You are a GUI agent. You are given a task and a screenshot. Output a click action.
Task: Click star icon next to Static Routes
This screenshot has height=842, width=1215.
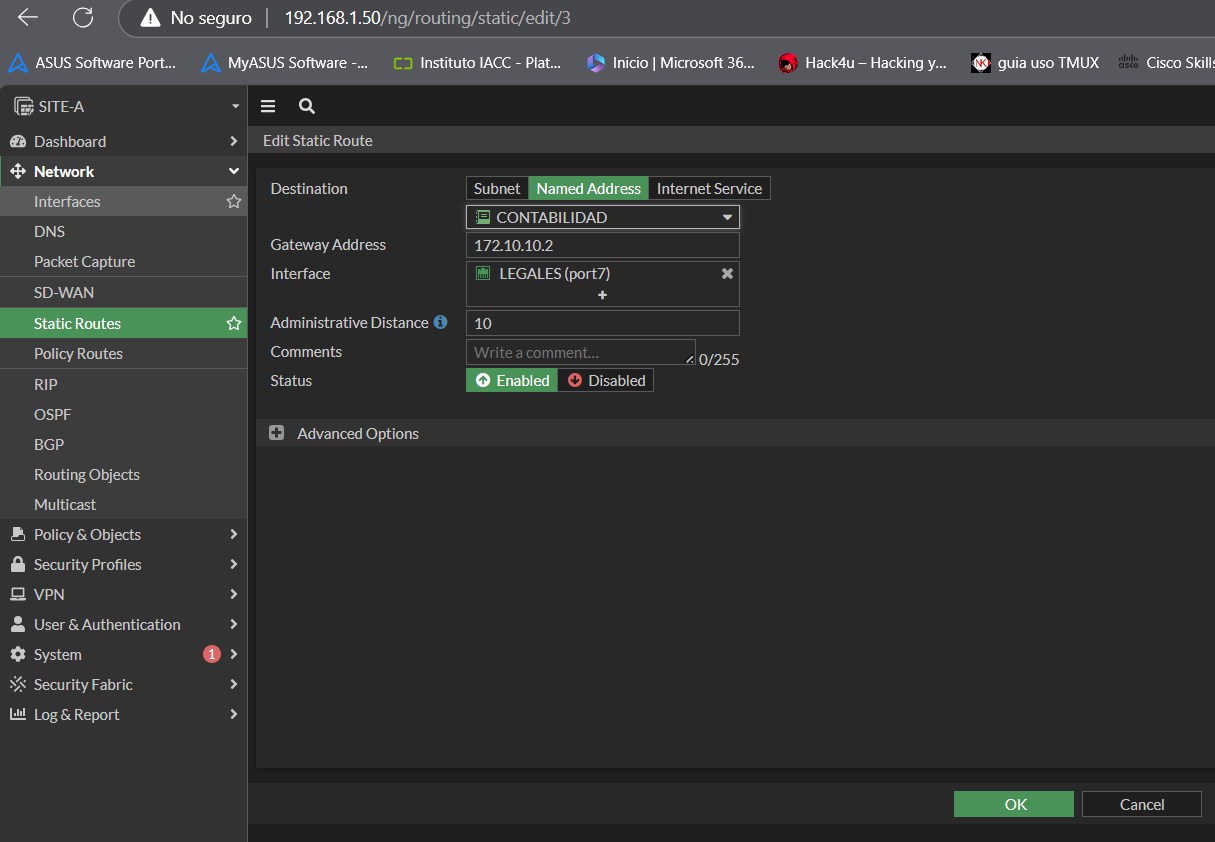click(234, 323)
